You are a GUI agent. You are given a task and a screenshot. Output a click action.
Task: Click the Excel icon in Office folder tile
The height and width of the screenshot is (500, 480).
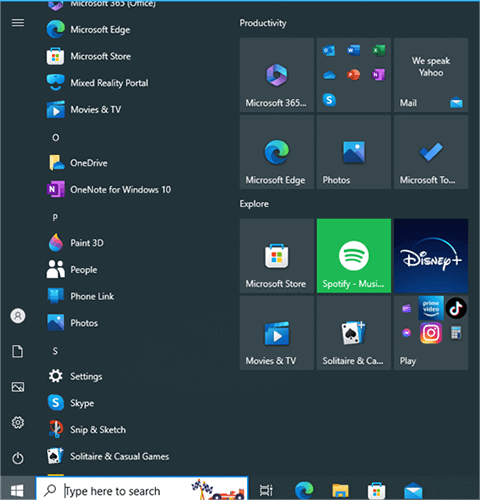(x=379, y=51)
